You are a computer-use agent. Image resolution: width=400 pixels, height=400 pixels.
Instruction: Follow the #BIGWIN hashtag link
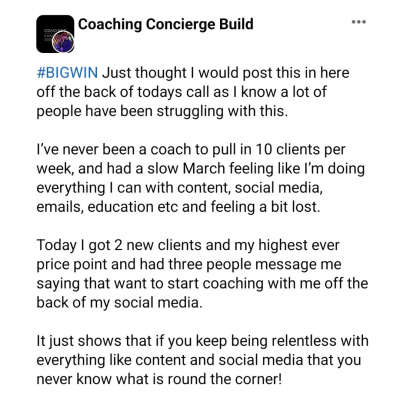coord(67,73)
